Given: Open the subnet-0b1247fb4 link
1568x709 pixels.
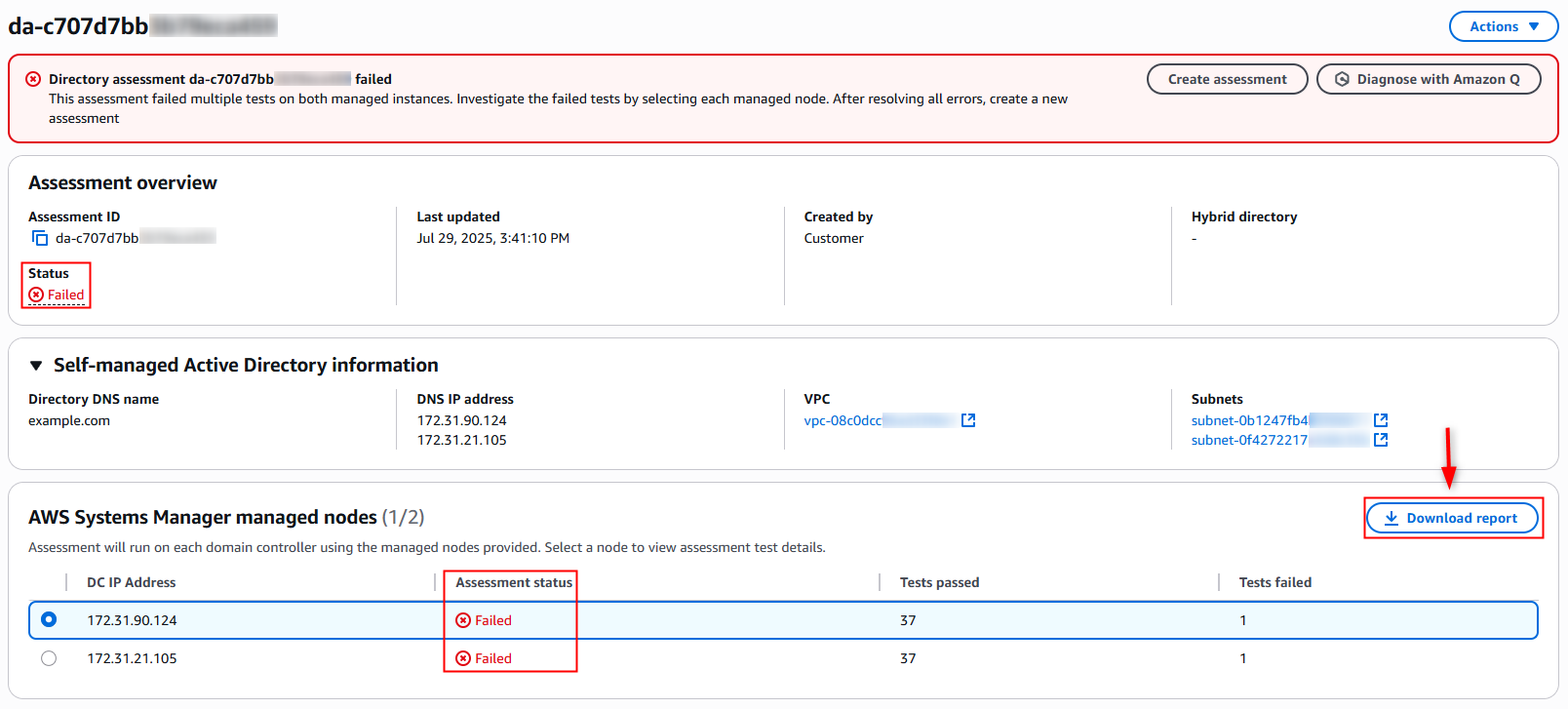Looking at the screenshot, I should 1279,420.
